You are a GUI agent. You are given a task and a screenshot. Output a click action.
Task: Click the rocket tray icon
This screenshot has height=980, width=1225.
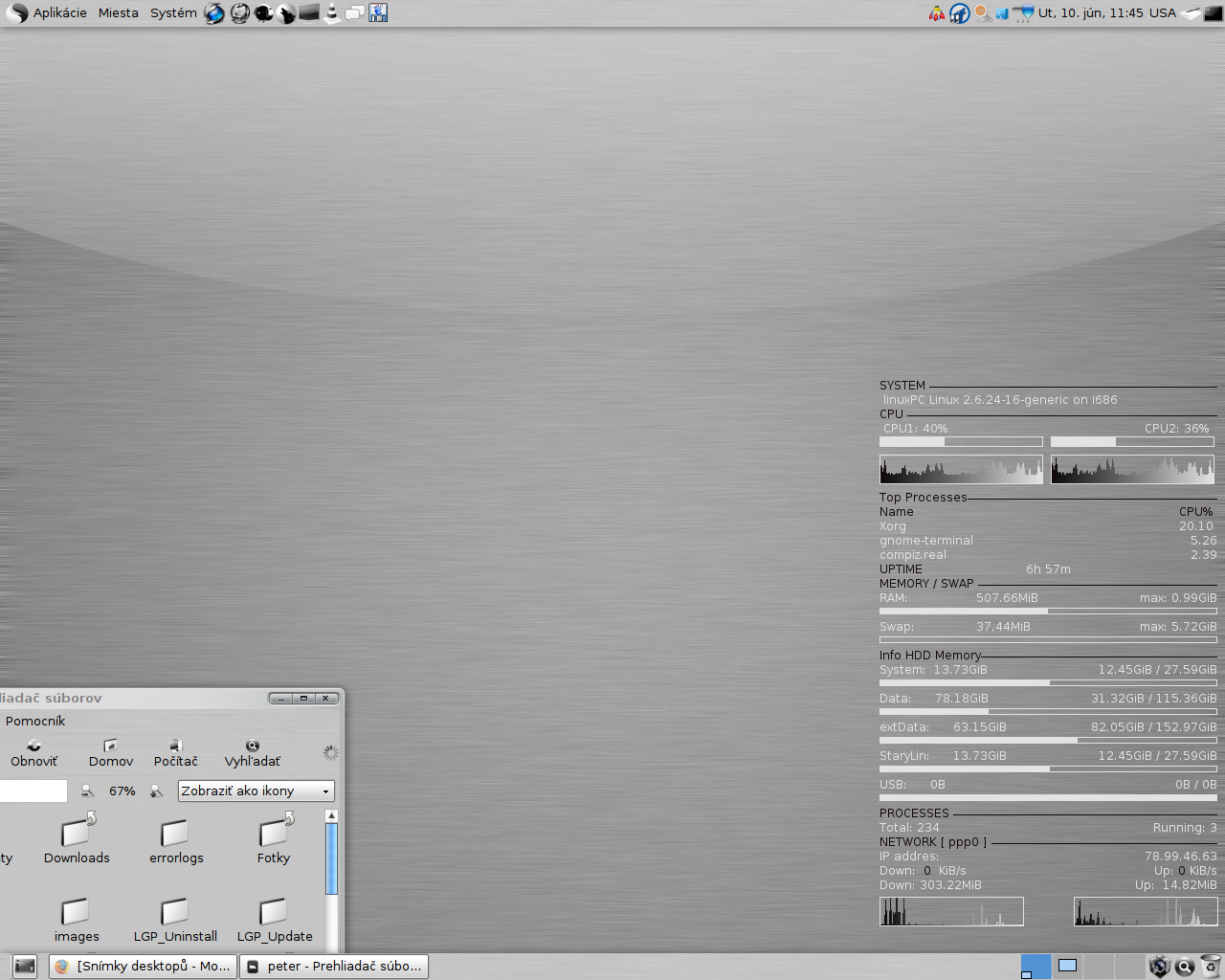coord(937,13)
